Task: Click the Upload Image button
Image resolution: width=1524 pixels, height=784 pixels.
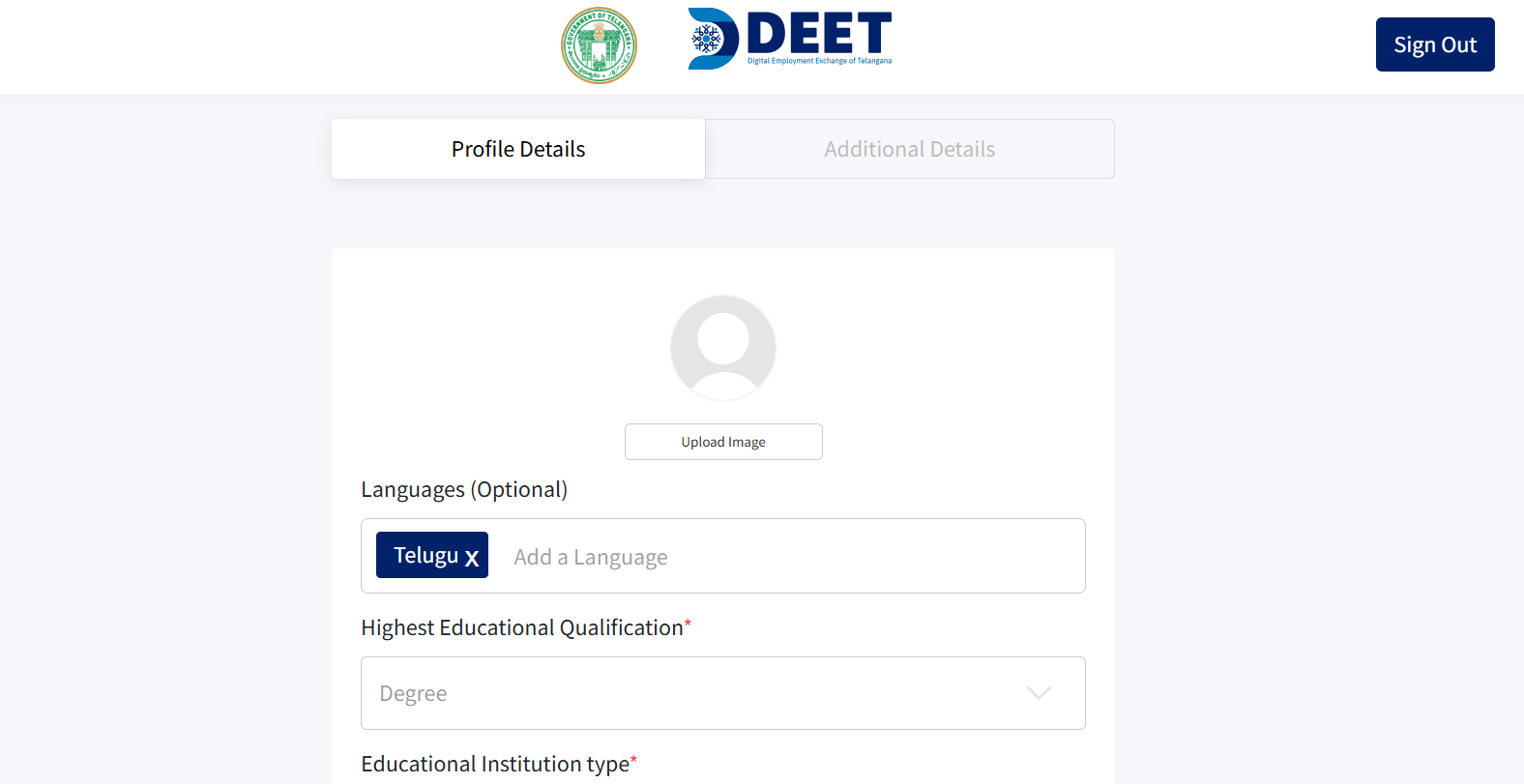Action: pos(722,442)
